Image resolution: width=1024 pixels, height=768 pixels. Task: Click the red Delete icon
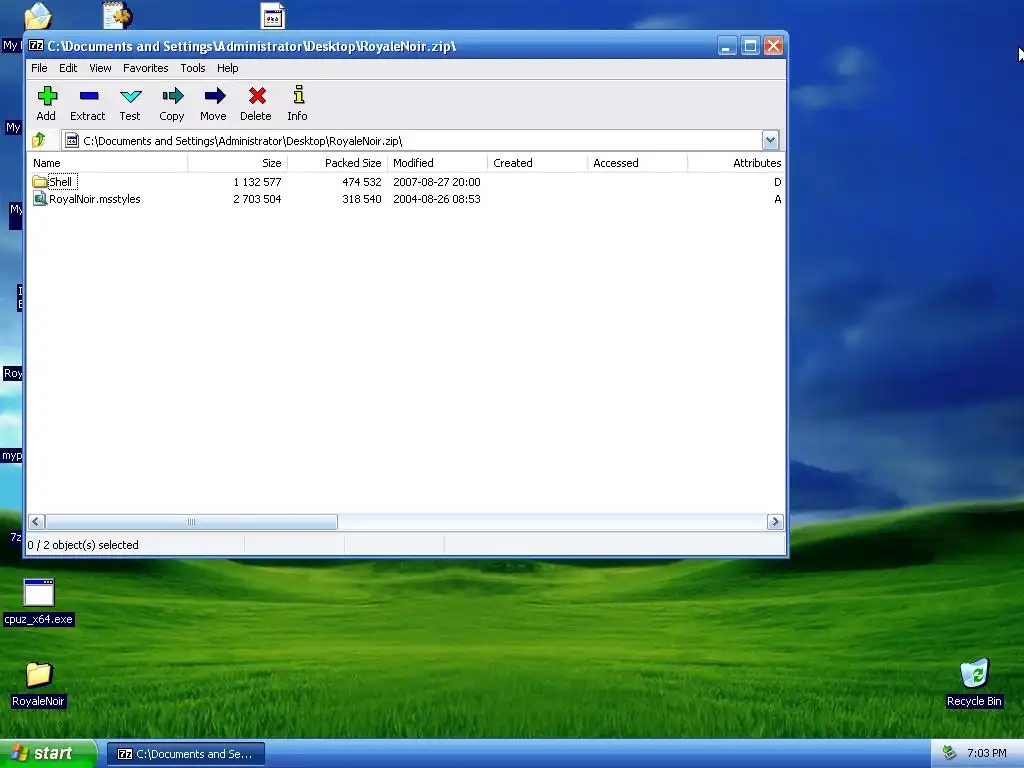point(257,96)
